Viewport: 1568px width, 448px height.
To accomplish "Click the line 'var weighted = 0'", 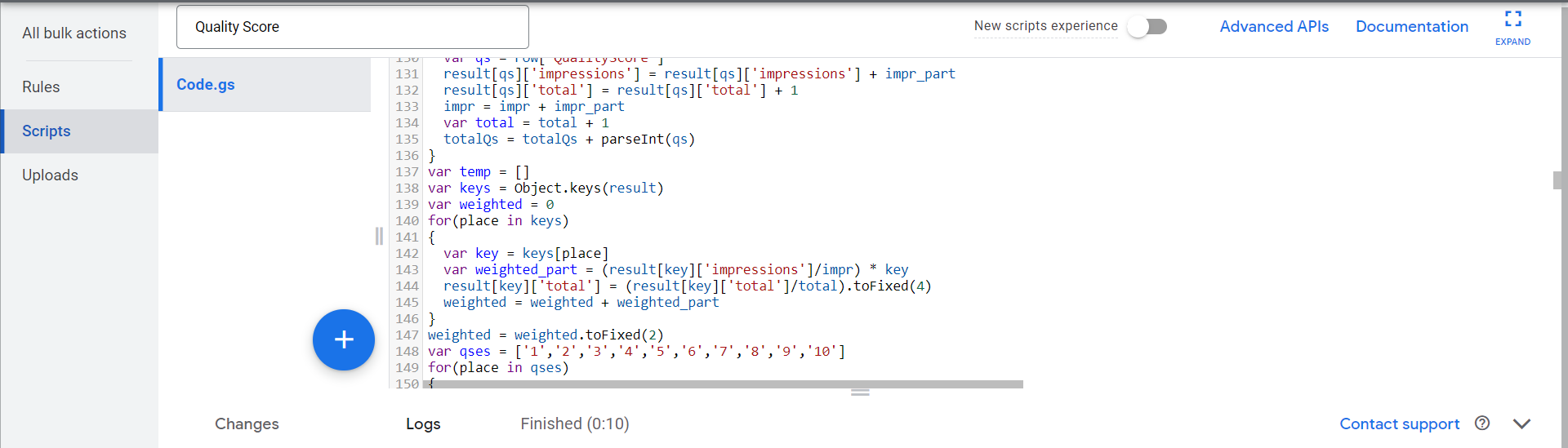I will point(491,204).
